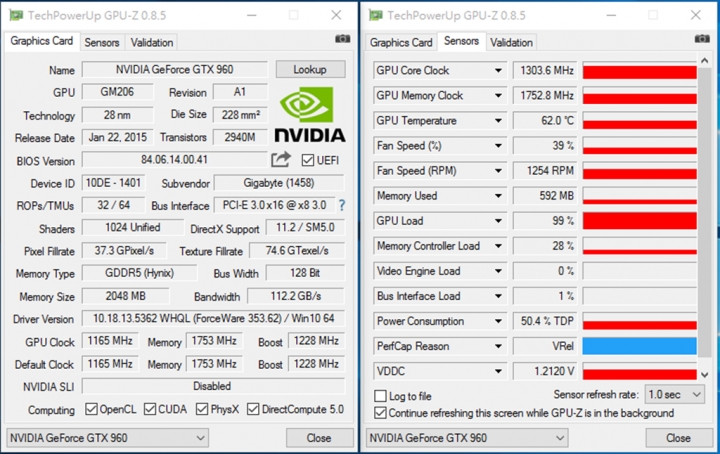Click the sensors list scroll up arrow
Image resolution: width=720 pixels, height=454 pixels.
[705, 60]
